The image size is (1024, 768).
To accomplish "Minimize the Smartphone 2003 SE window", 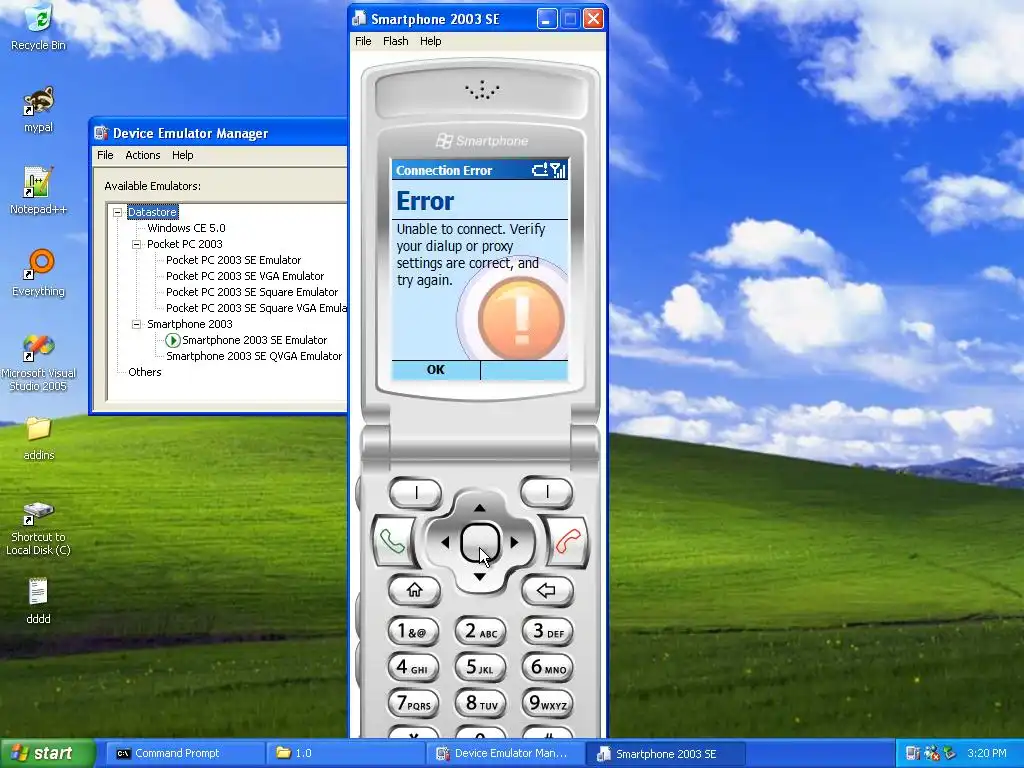I will [547, 19].
